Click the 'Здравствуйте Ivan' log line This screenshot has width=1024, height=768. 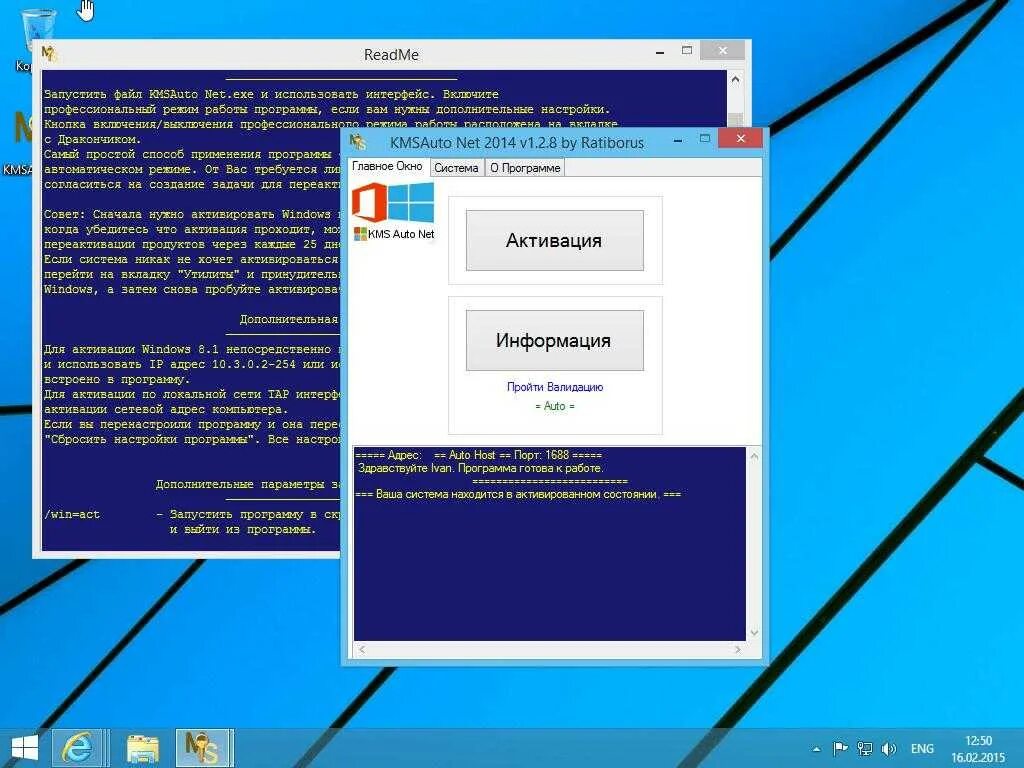481,468
